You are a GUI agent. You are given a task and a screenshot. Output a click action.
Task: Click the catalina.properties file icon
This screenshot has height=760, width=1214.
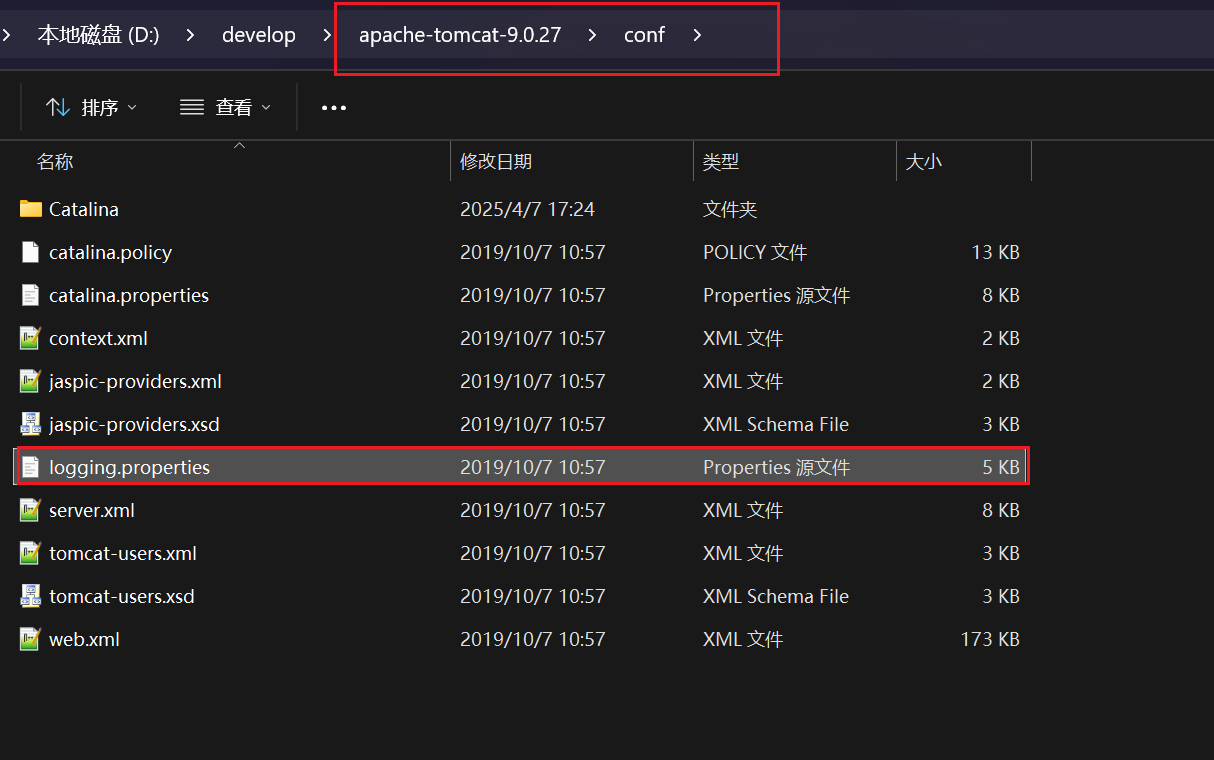[x=31, y=295]
